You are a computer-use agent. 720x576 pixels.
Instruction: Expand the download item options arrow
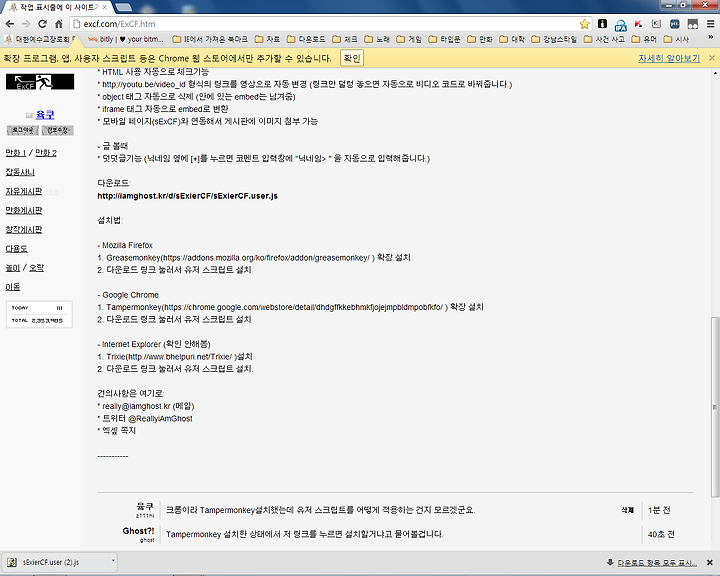coord(112,561)
